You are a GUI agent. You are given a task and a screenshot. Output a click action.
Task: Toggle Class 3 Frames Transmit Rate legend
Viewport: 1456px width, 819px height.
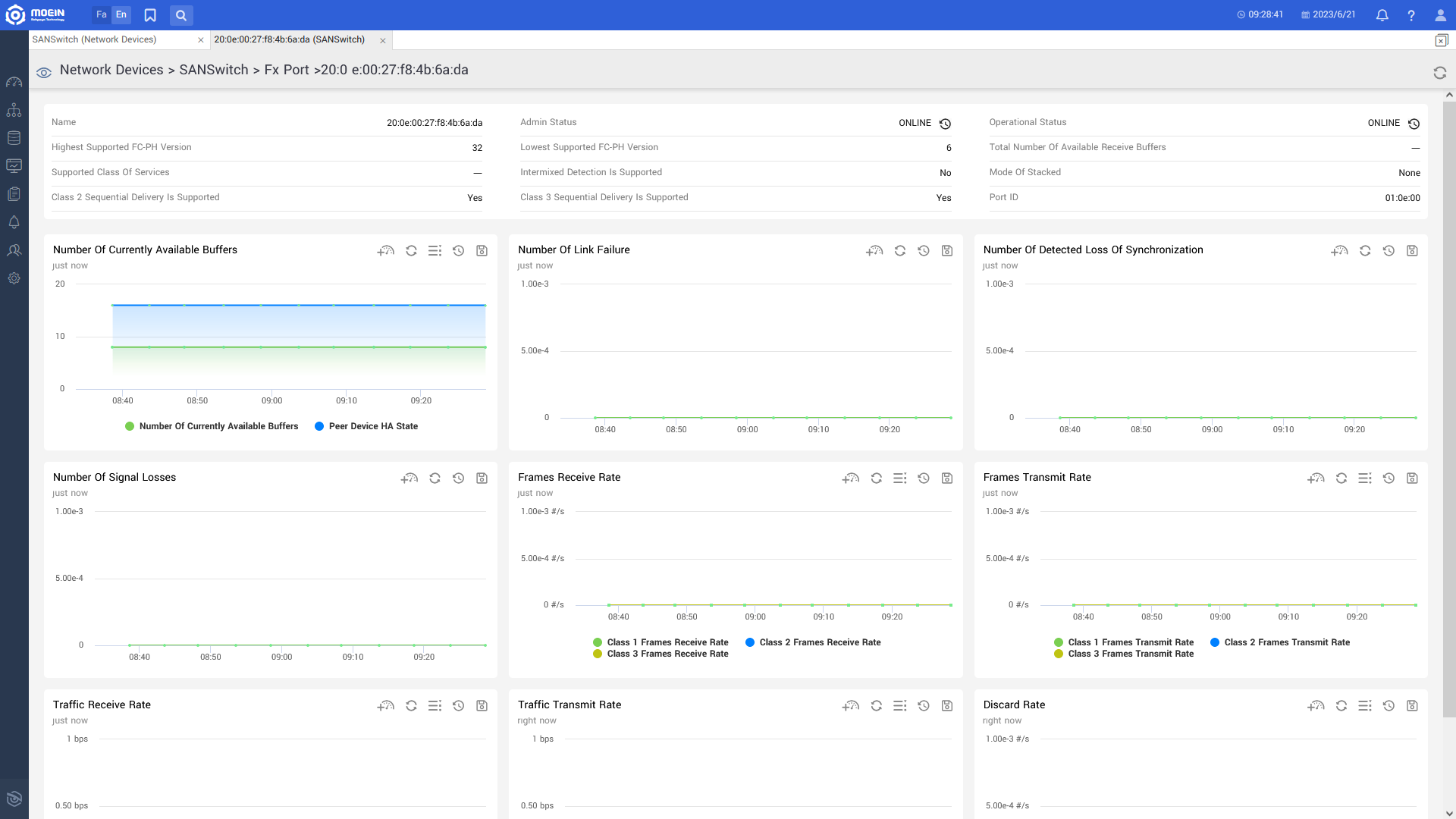click(1124, 654)
